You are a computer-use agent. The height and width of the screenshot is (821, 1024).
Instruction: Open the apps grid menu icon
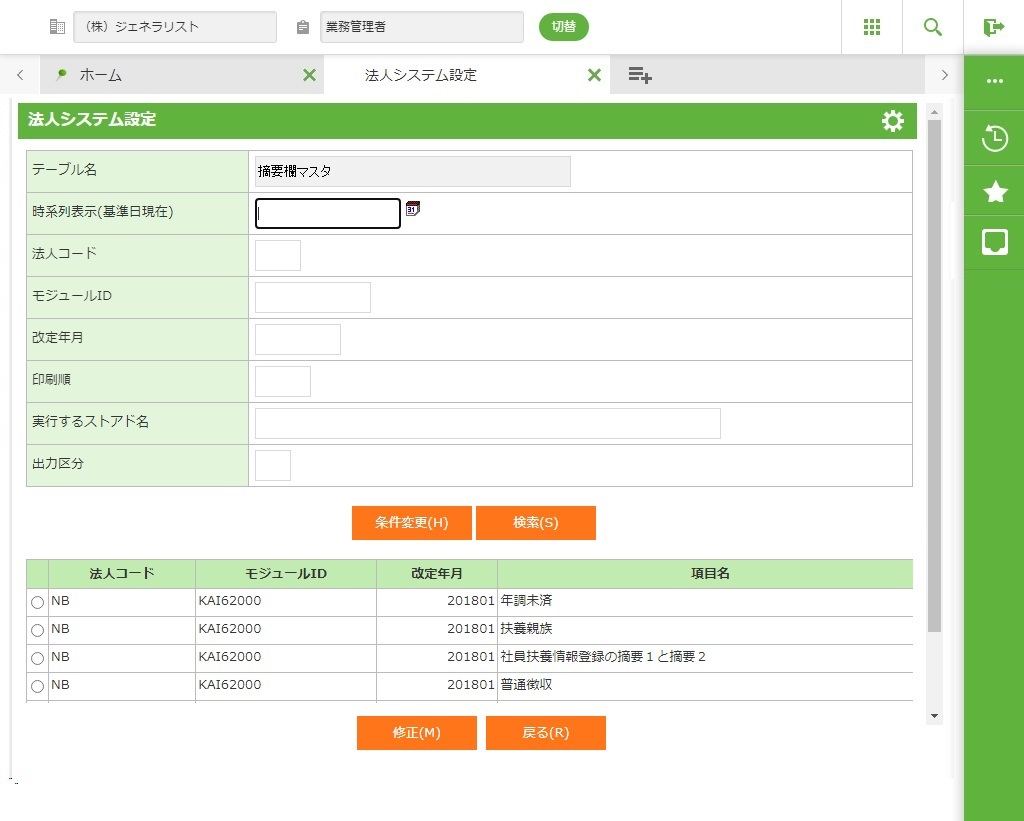click(x=871, y=27)
